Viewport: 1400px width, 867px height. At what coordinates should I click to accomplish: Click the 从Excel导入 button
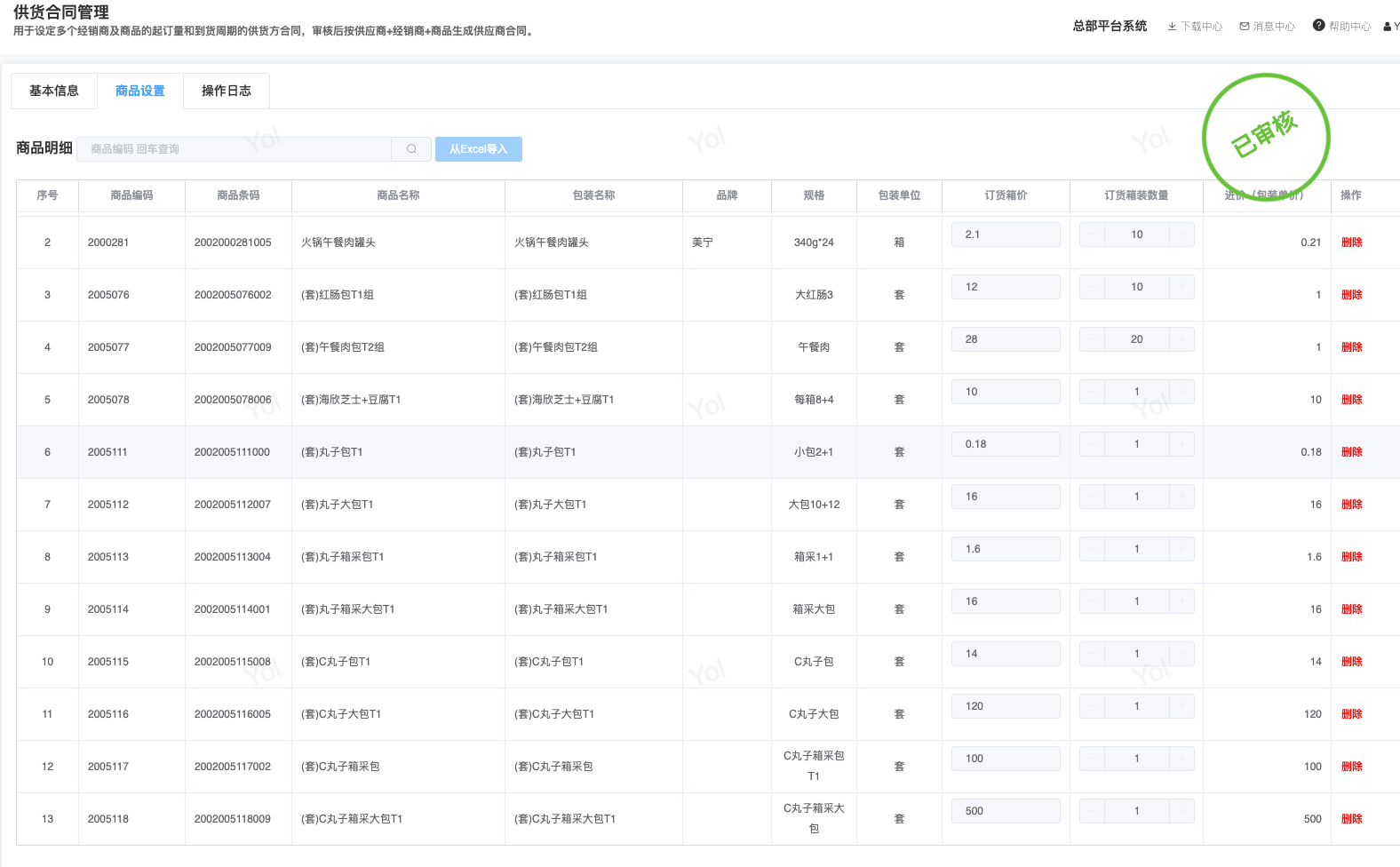pos(478,149)
